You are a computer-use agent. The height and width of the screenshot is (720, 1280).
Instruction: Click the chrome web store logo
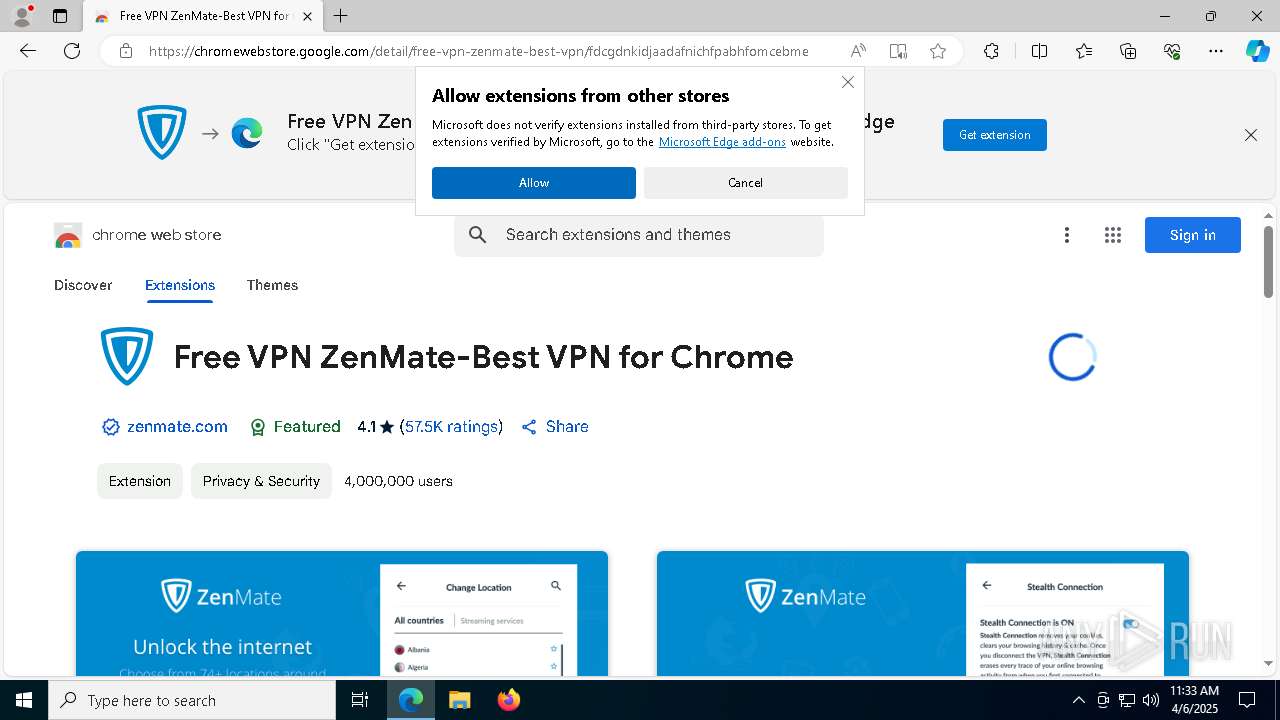pyautogui.click(x=138, y=235)
